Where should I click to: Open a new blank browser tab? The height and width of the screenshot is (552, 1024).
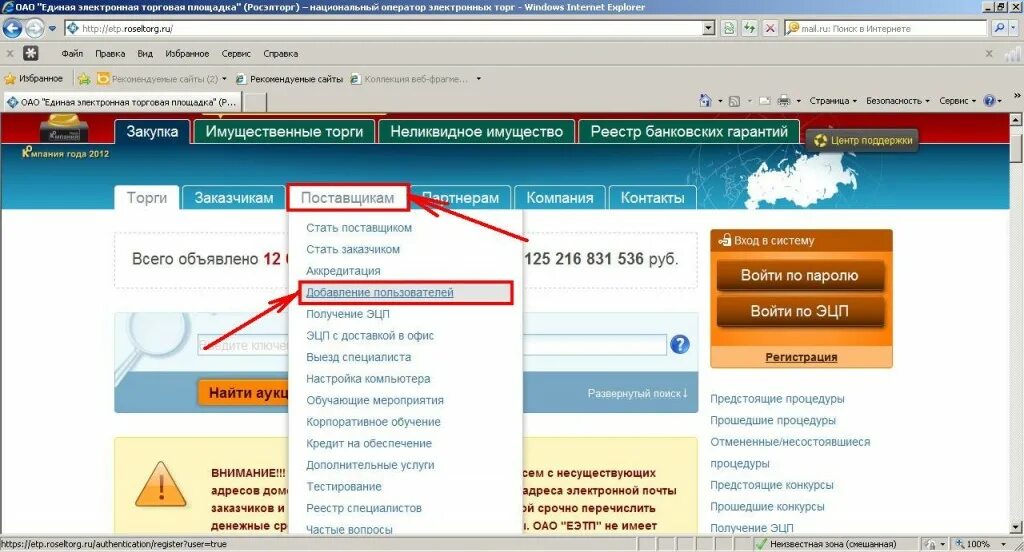point(255,103)
